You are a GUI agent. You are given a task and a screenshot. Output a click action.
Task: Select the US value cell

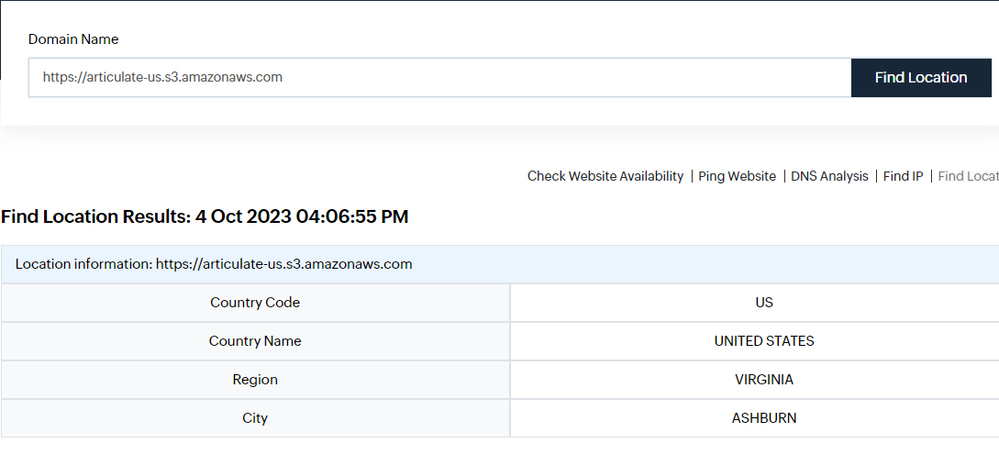click(764, 302)
